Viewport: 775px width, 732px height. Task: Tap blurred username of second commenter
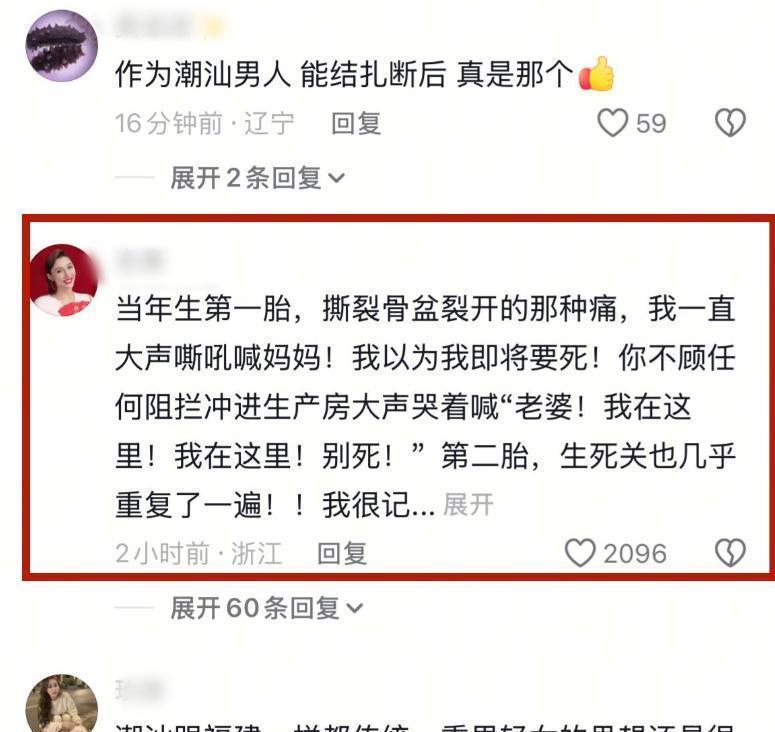[x=139, y=260]
